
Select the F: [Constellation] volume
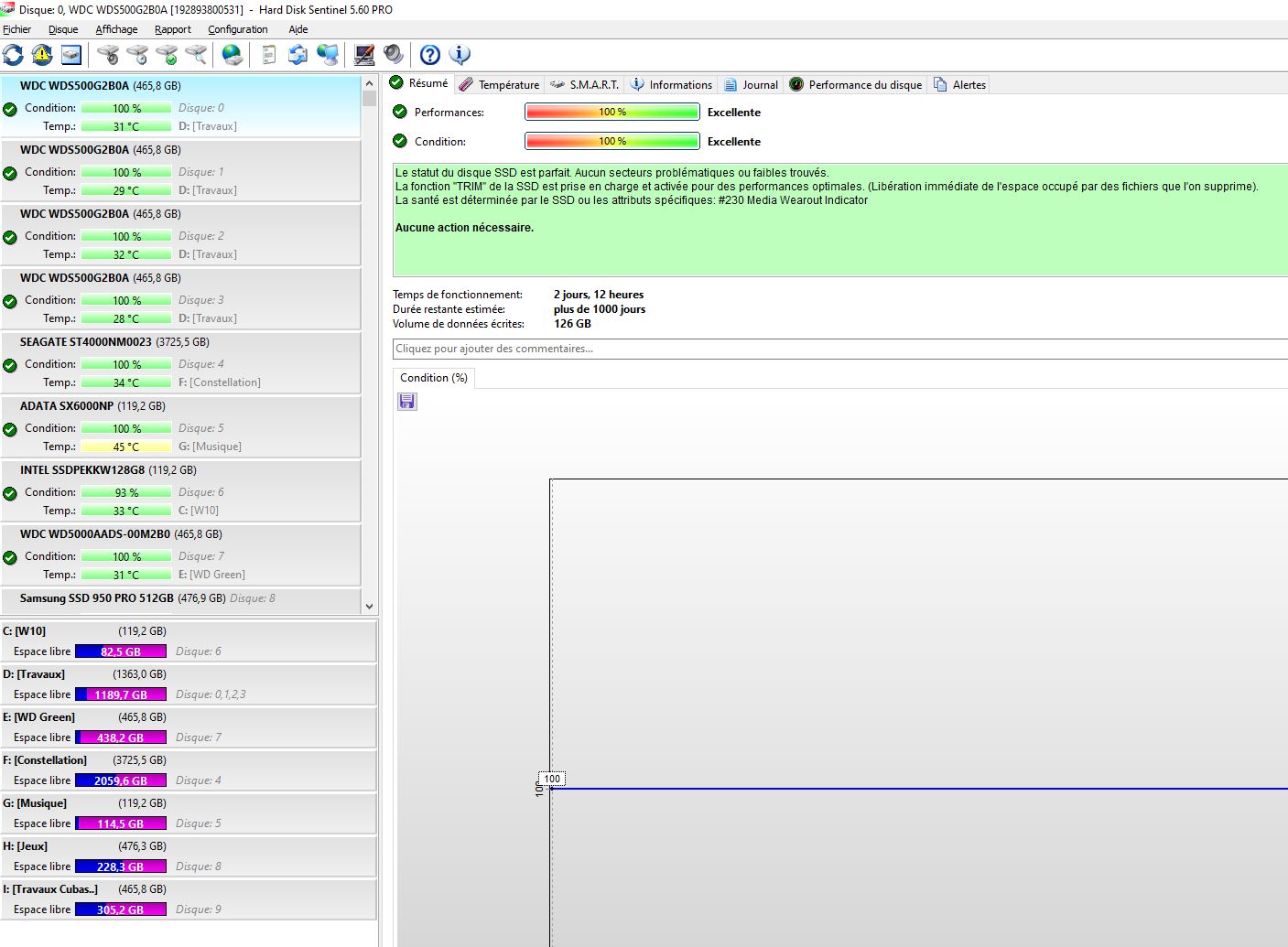pyautogui.click(x=188, y=770)
